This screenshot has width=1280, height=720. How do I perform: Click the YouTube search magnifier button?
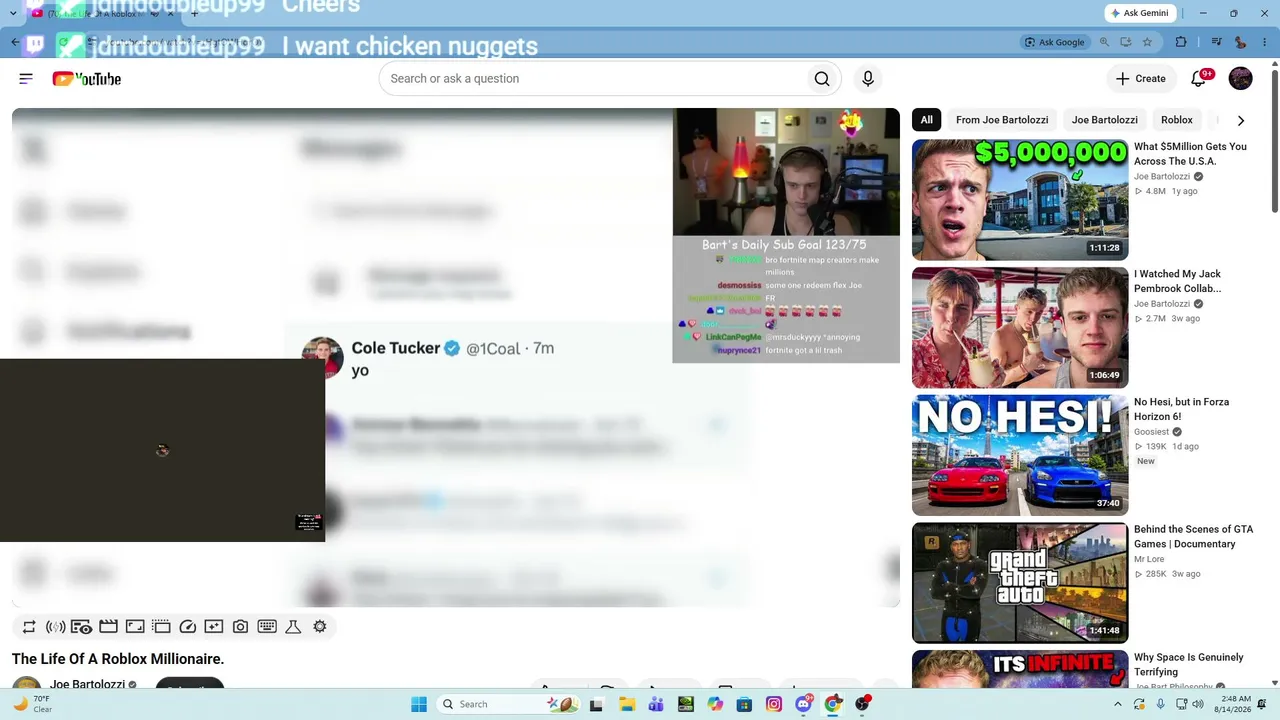pos(822,79)
